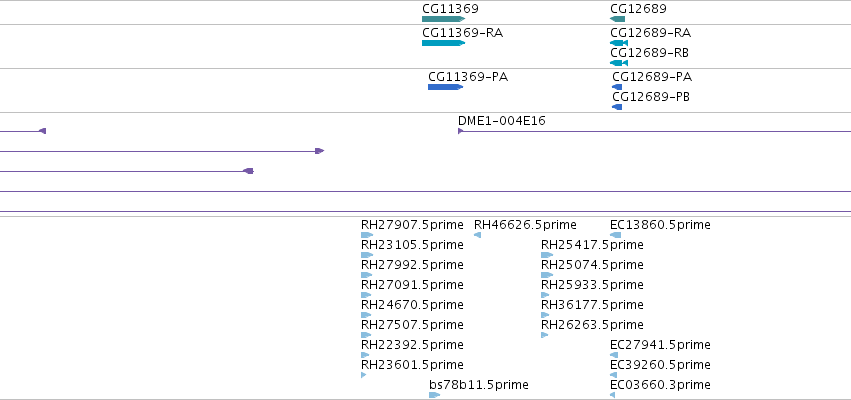851x400 pixels.
Task: Select the CG11369 gene arrow
Action: (x=443, y=19)
